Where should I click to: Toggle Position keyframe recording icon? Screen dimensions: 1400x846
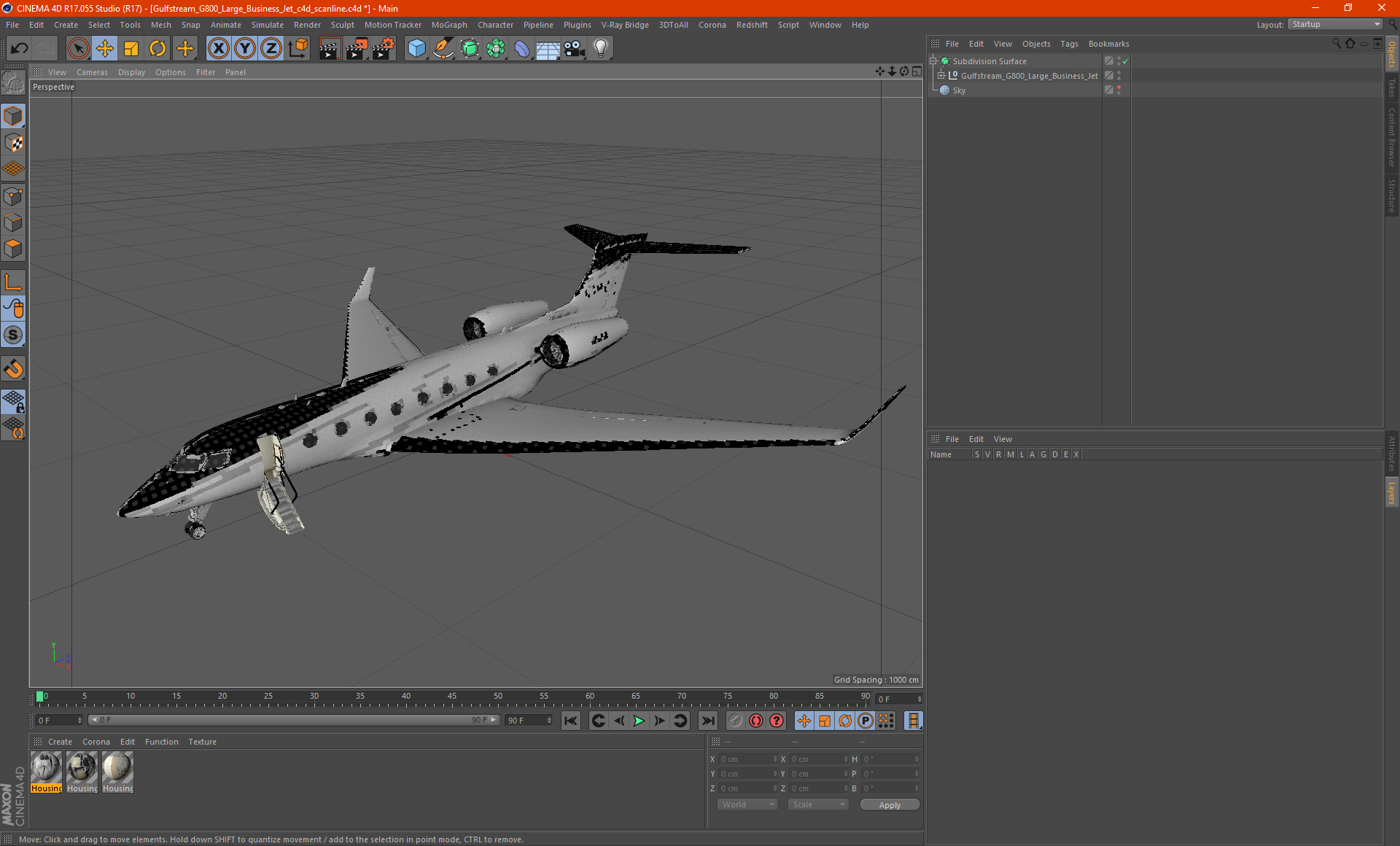(x=804, y=721)
